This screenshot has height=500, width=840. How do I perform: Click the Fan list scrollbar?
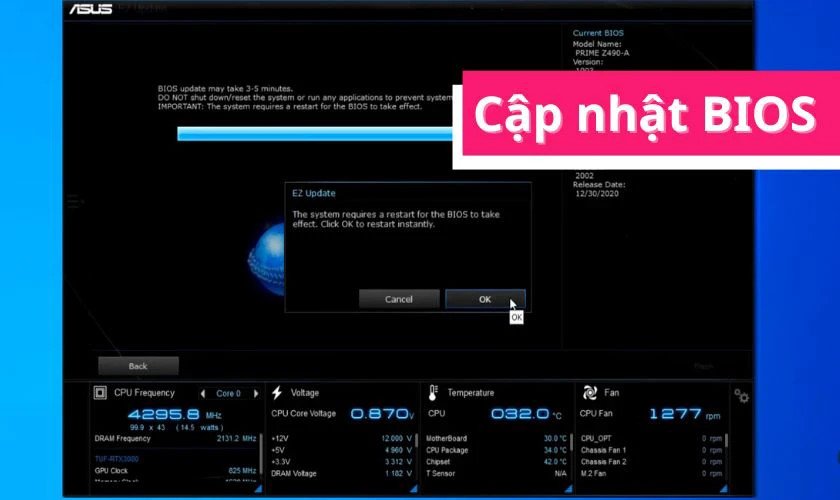click(x=727, y=441)
